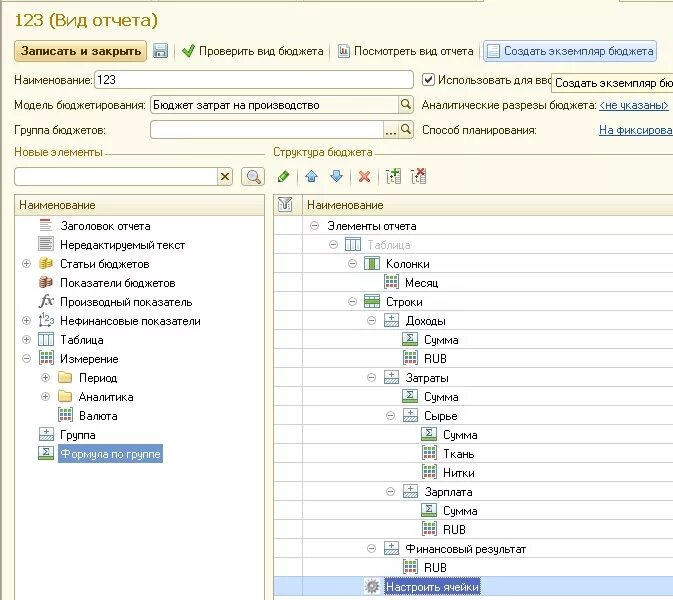
Task: Select RUB under Финансовый результат
Action: (435, 567)
